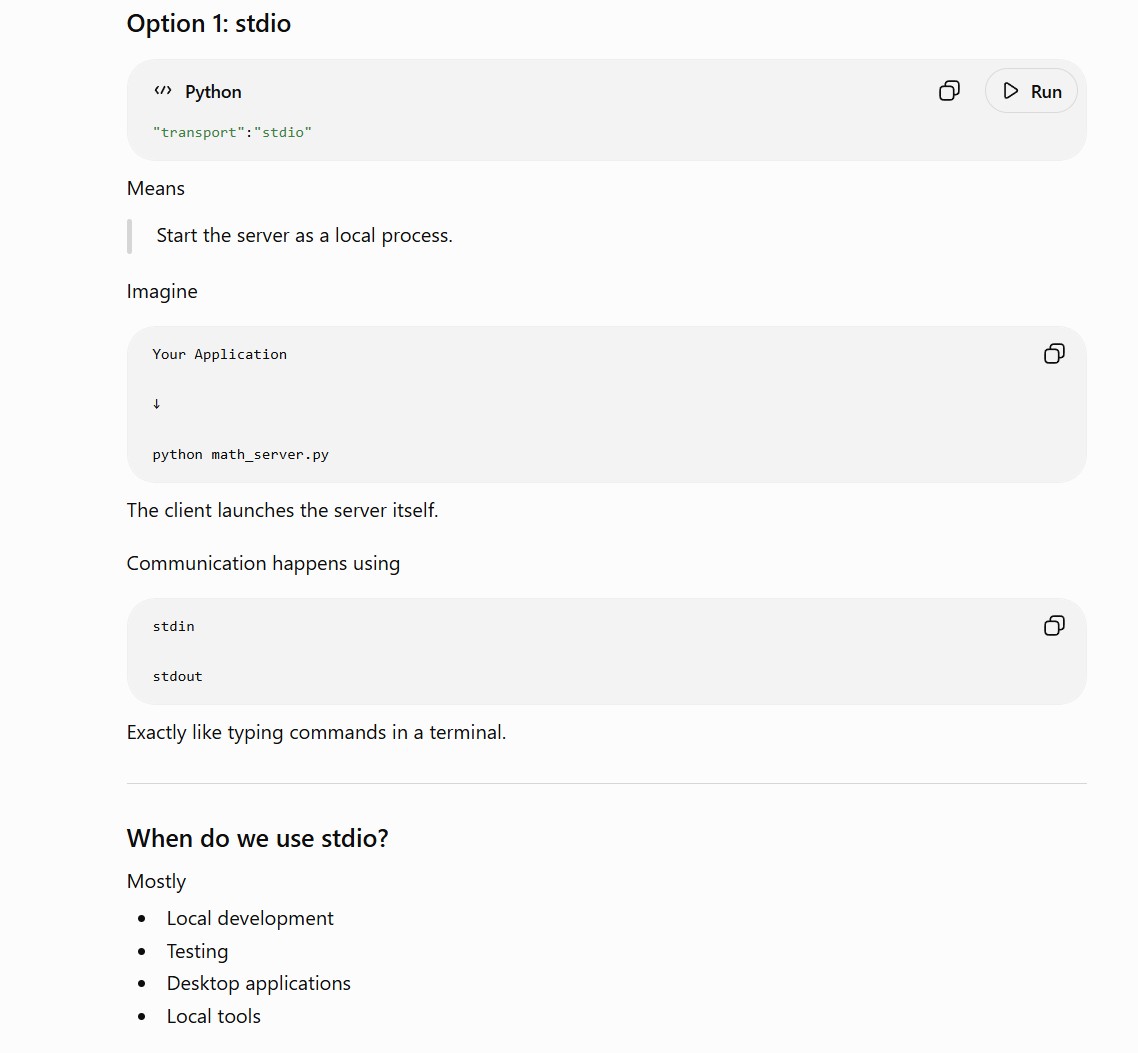Image resolution: width=1138 pixels, height=1053 pixels.
Task: Click the "transport":"stdio" code line
Action: click(232, 132)
